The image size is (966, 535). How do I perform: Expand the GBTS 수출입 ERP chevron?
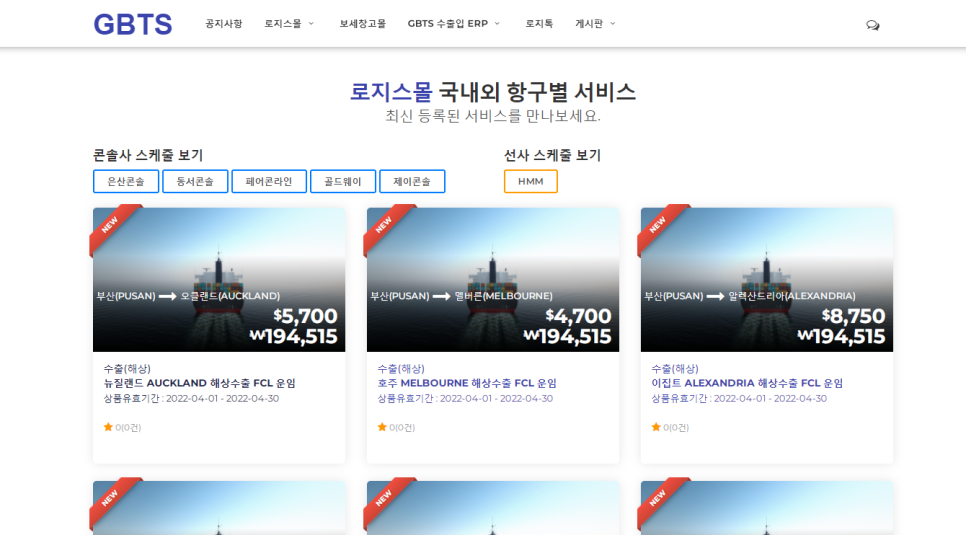tap(497, 23)
